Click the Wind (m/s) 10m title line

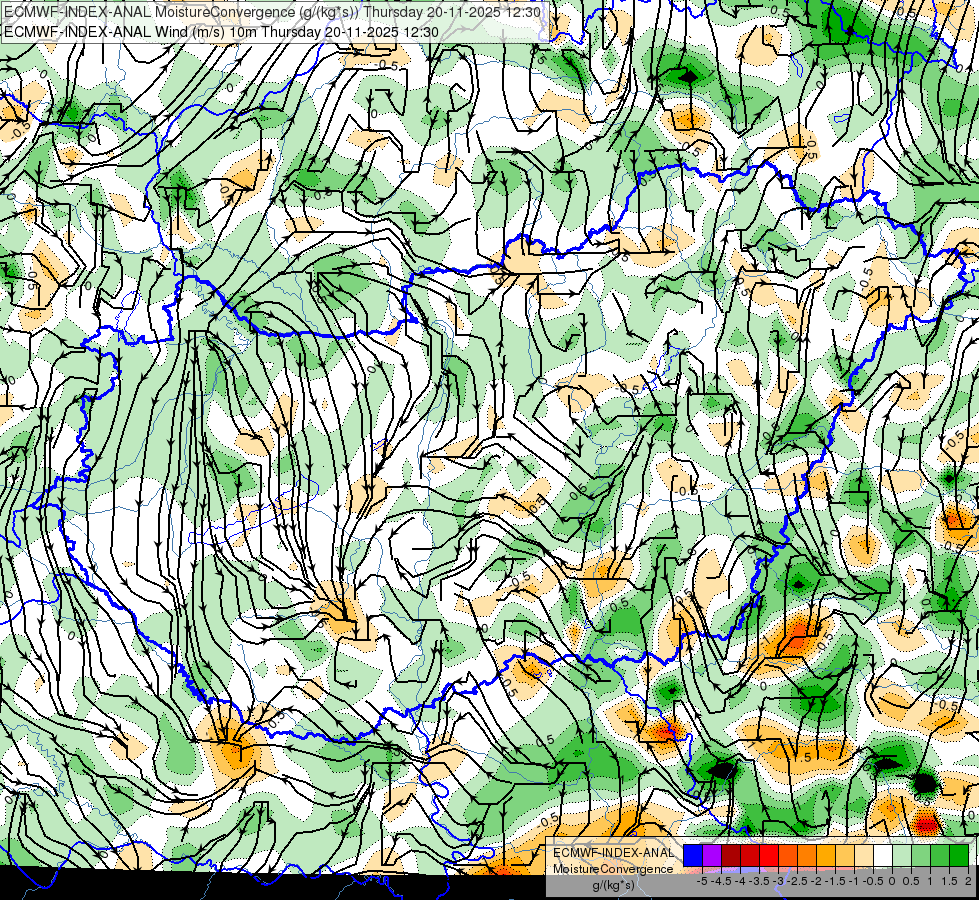[x=221, y=32]
